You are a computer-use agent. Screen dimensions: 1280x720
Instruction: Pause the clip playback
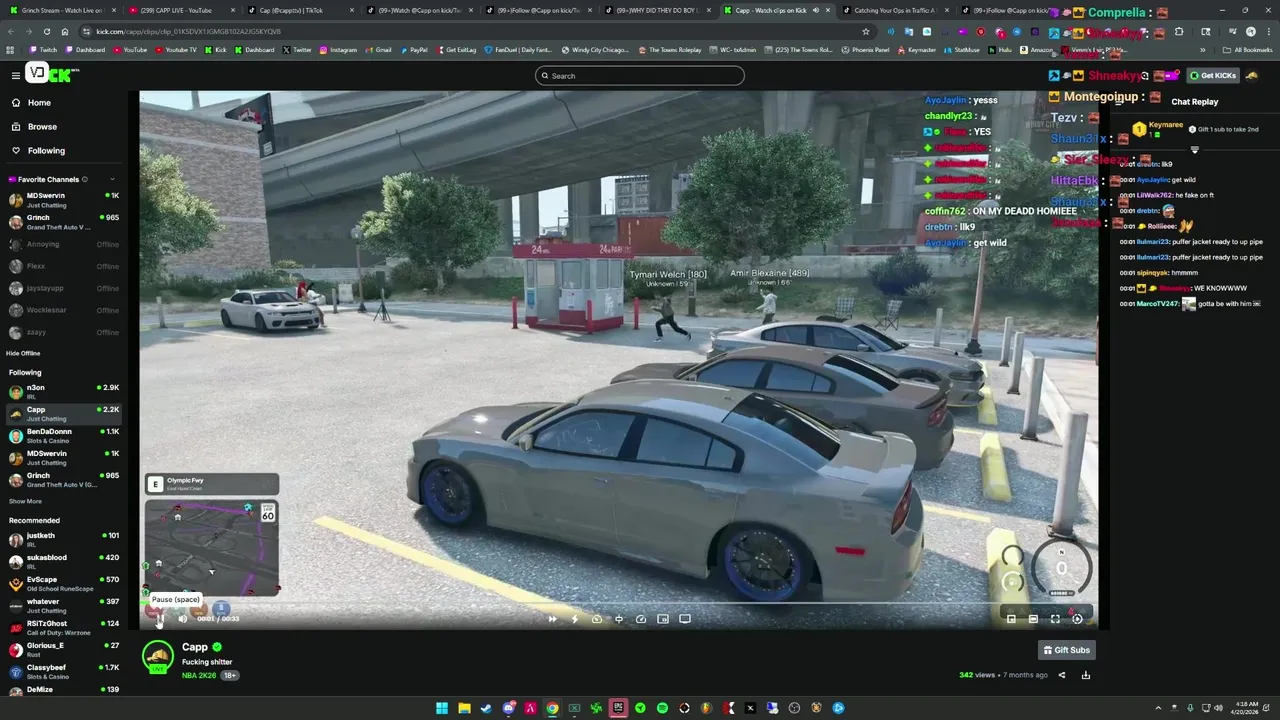[x=159, y=619]
